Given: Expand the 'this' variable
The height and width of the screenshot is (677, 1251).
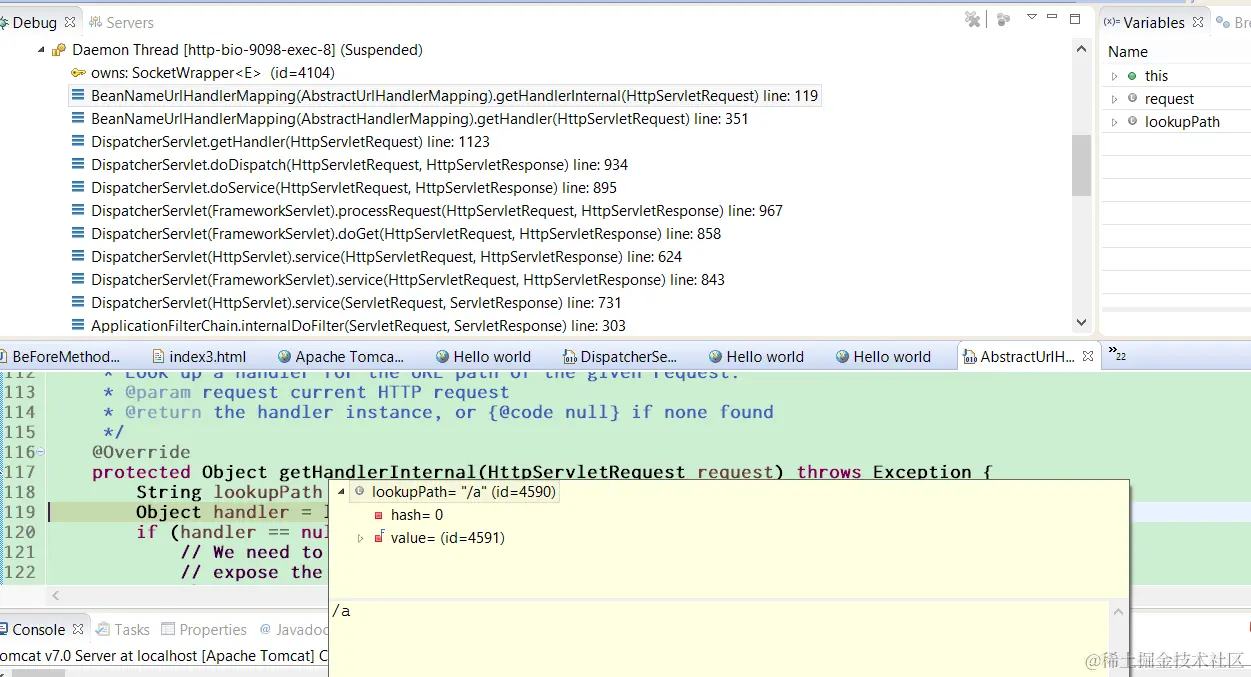Looking at the screenshot, I should click(x=1115, y=76).
